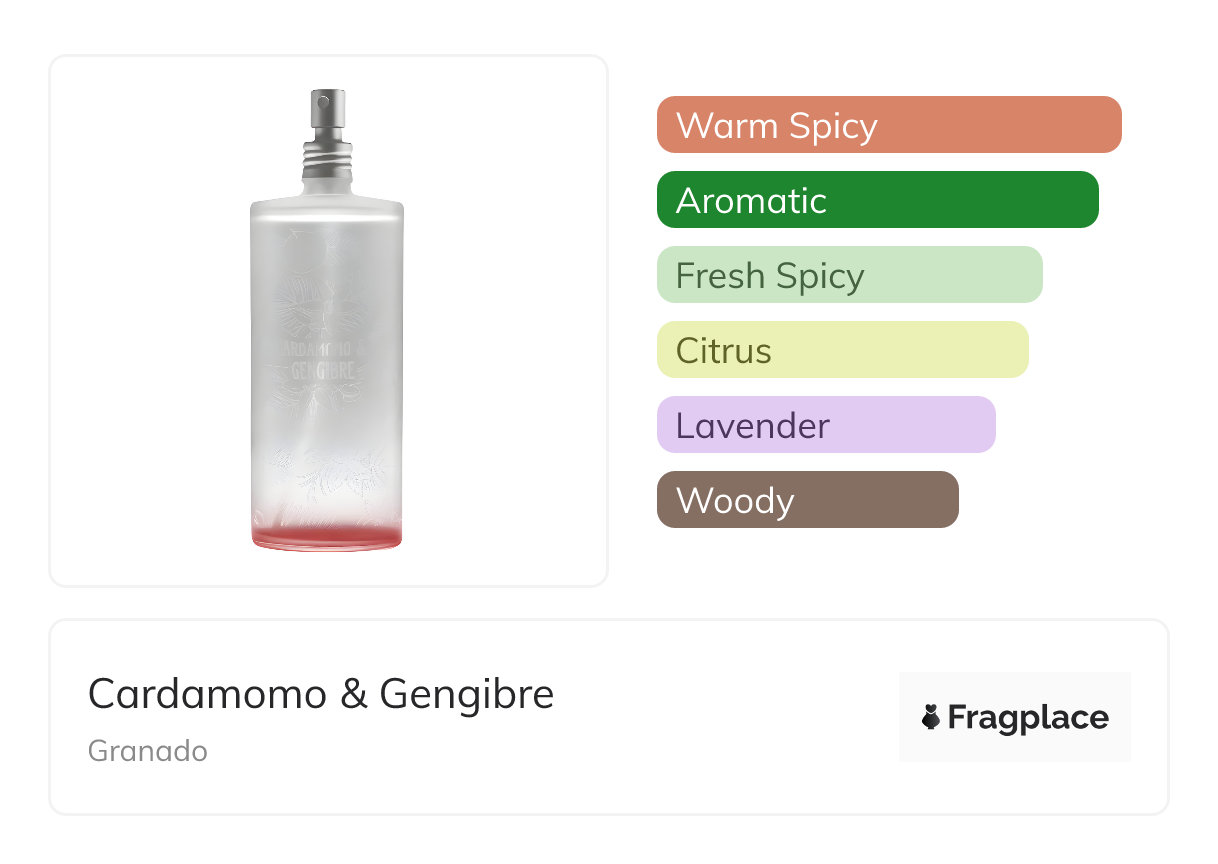Click the "Aromatic" label text

pos(751,201)
